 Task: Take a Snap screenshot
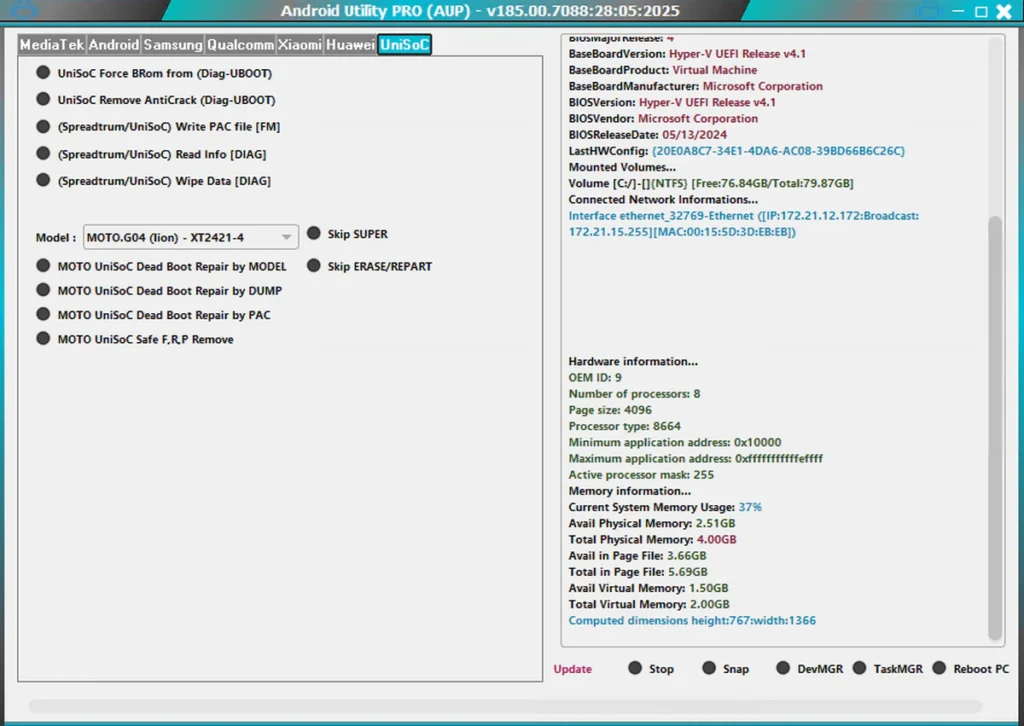[726, 669]
